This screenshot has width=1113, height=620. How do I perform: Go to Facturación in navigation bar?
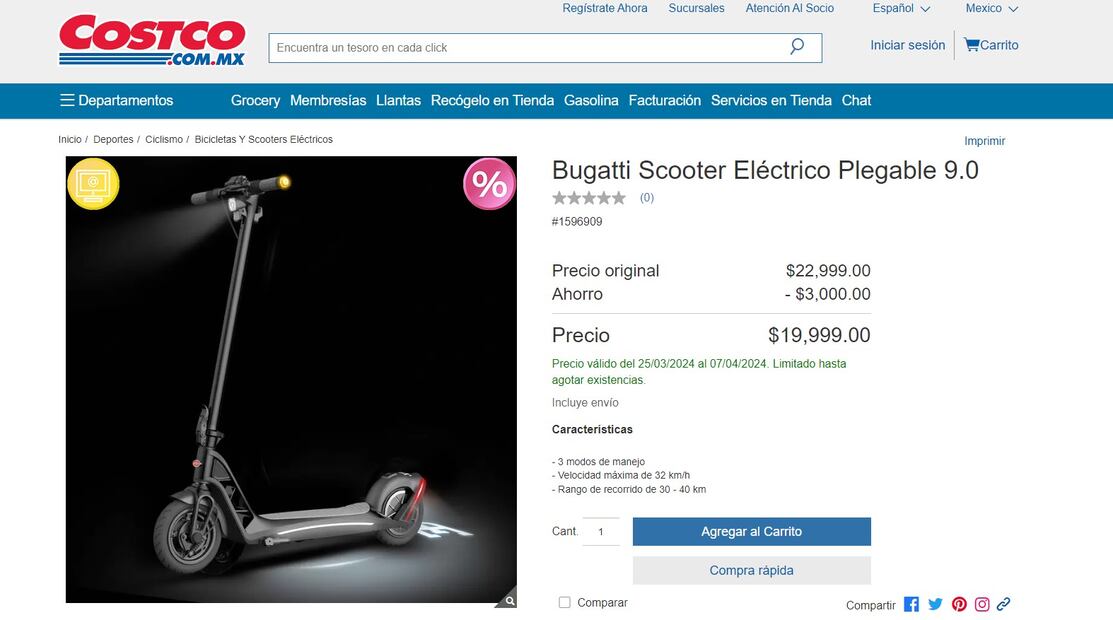(664, 100)
